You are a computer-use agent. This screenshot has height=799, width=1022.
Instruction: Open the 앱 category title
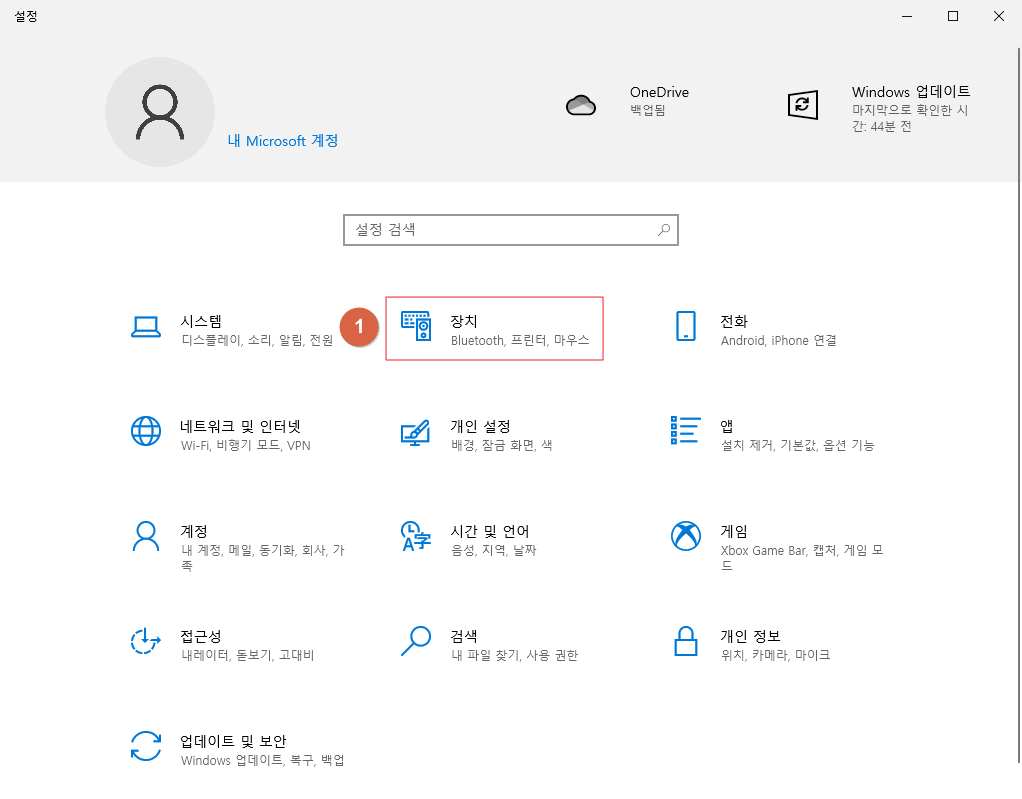(727, 426)
